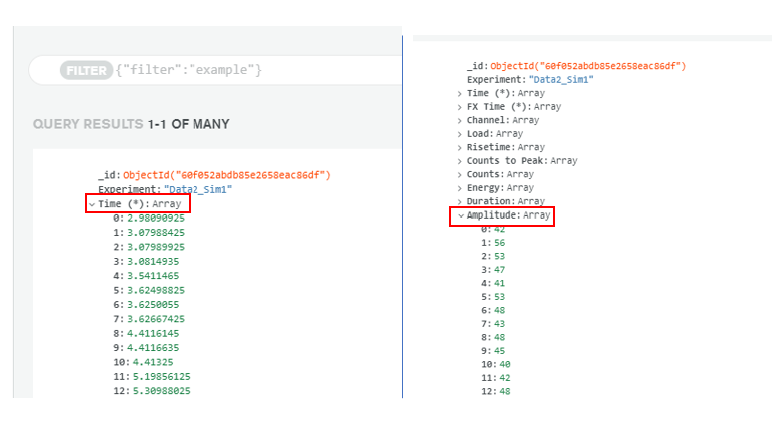Expand the FX Time (*) array
Screen dimensions: 783x432
tap(460, 106)
